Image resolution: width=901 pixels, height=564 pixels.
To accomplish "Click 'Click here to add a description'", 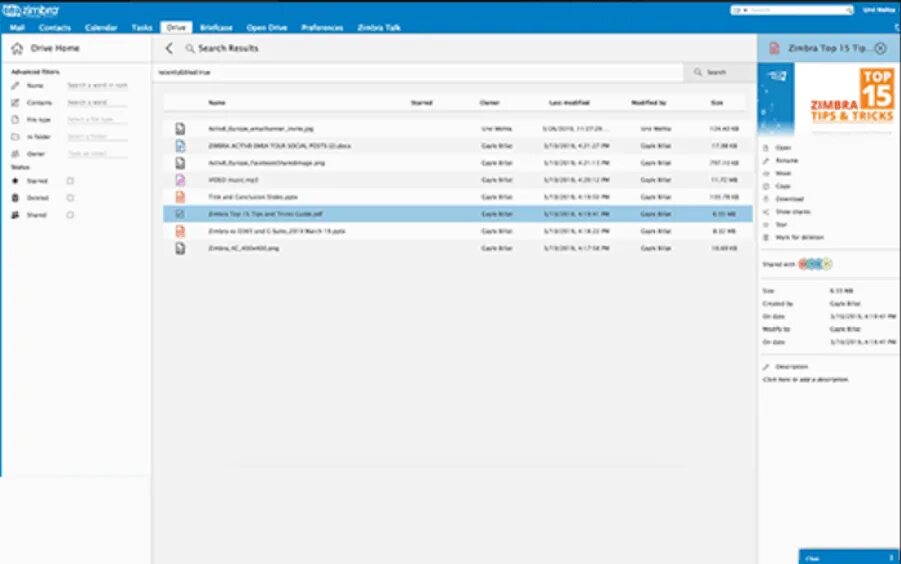I will [805, 380].
